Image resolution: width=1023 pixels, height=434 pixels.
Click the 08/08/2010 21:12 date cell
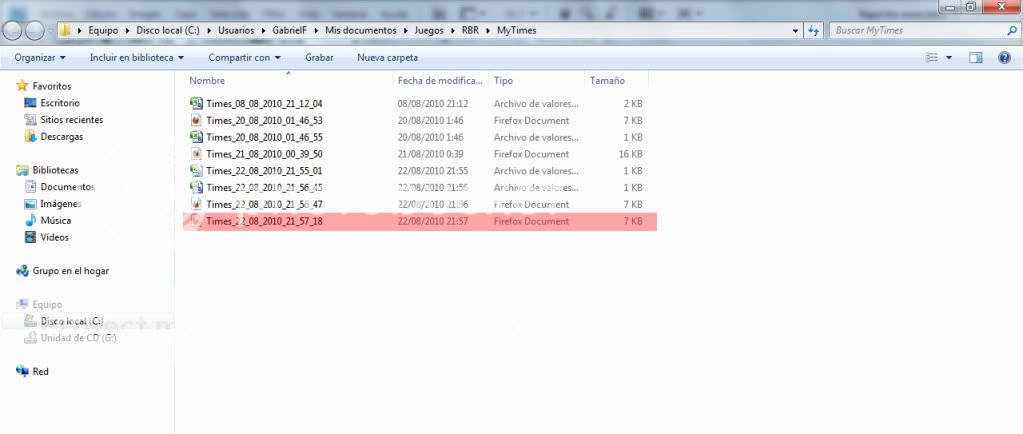point(433,103)
